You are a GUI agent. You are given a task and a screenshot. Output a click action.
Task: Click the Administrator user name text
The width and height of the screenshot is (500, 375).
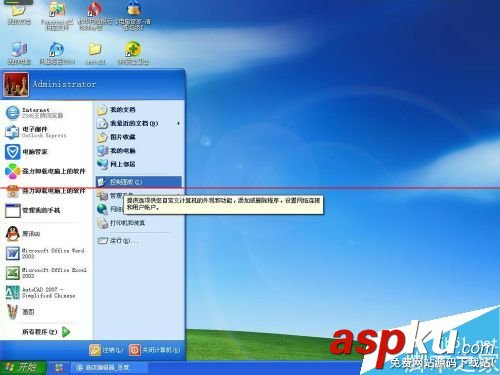[x=64, y=84]
